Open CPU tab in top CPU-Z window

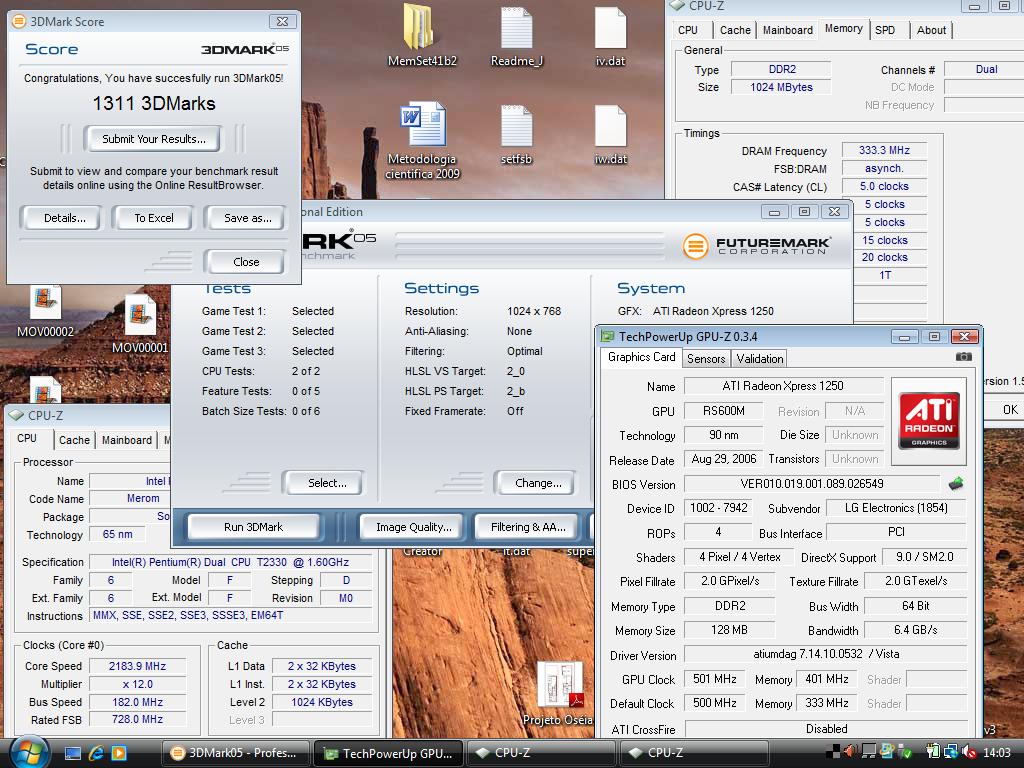click(x=688, y=30)
